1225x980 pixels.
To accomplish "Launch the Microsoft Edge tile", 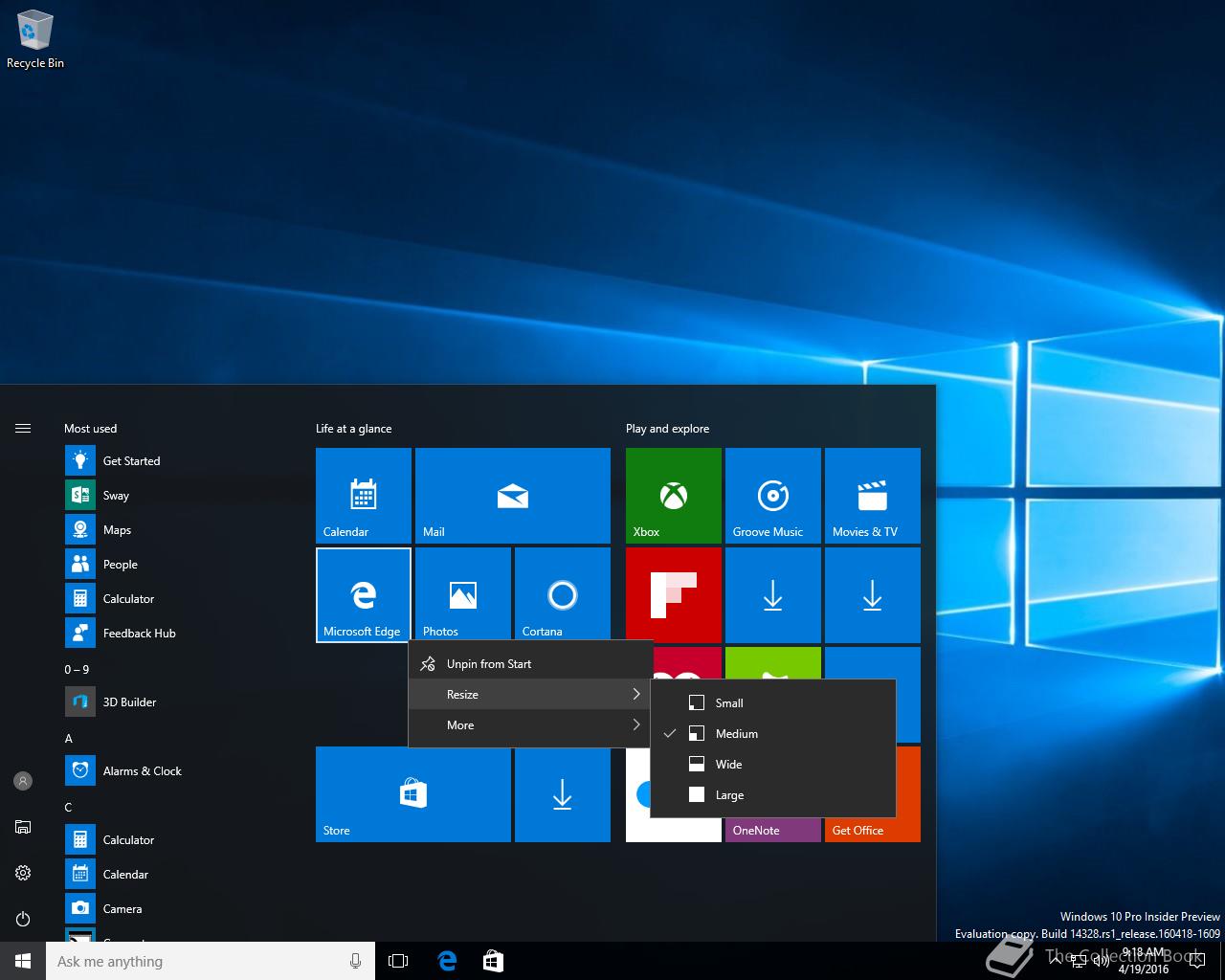I will tap(364, 595).
